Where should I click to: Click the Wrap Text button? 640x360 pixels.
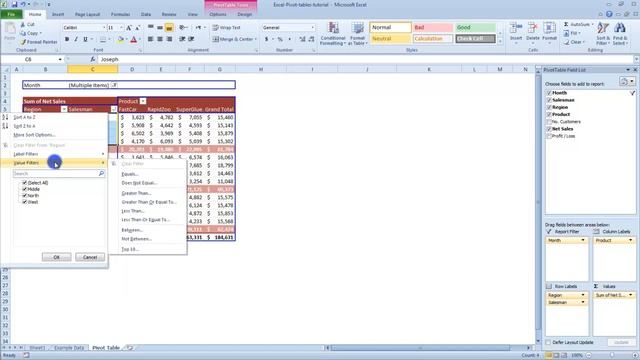coord(227,27)
